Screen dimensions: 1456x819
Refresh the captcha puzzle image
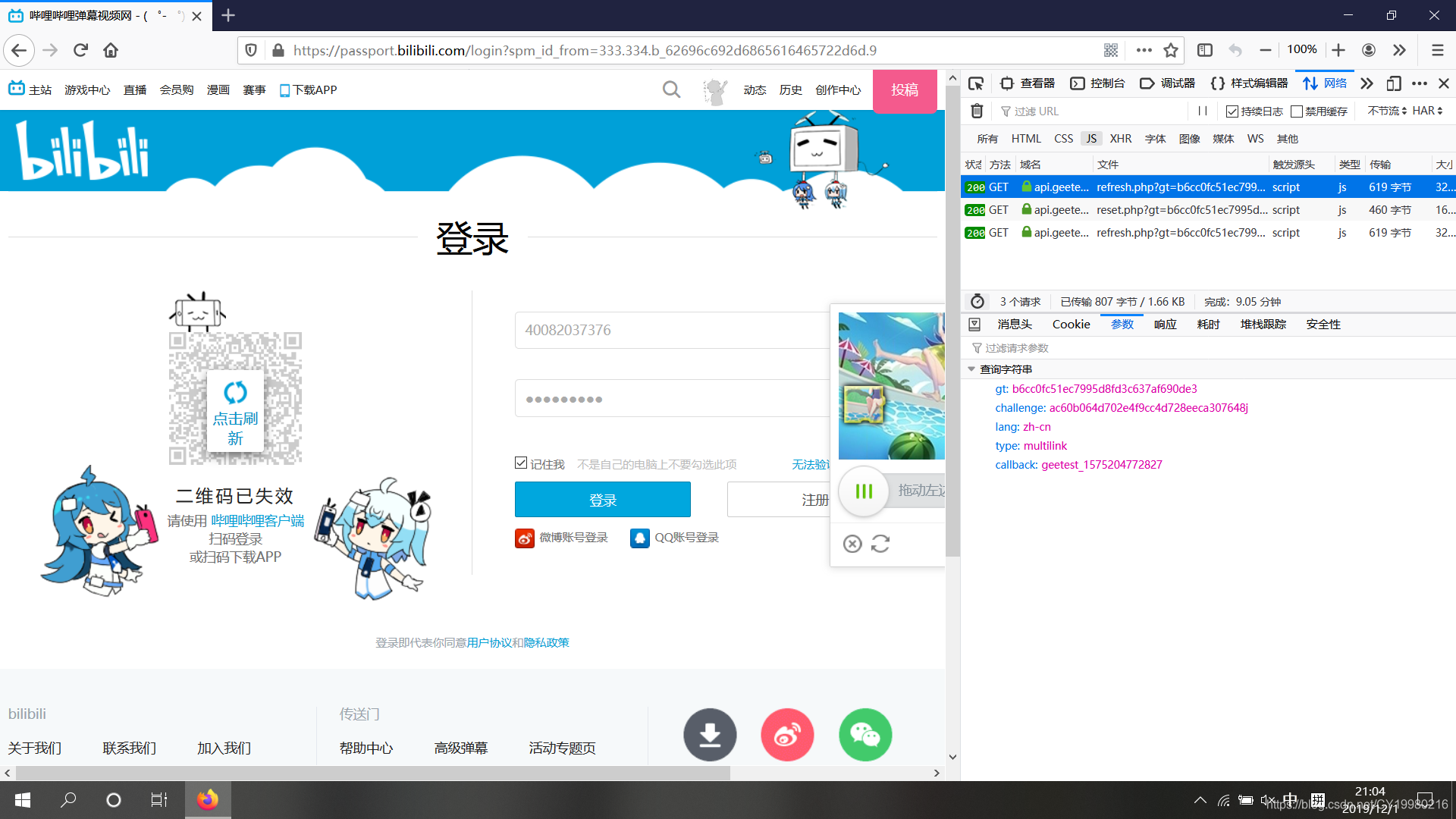(880, 544)
